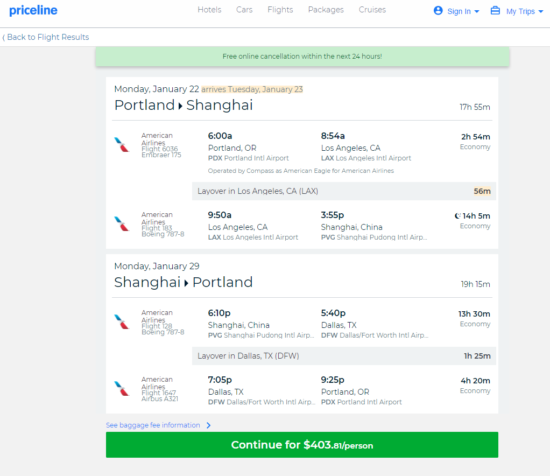Expand the Sign In dropdown arrow
550x476 pixels.
477,12
